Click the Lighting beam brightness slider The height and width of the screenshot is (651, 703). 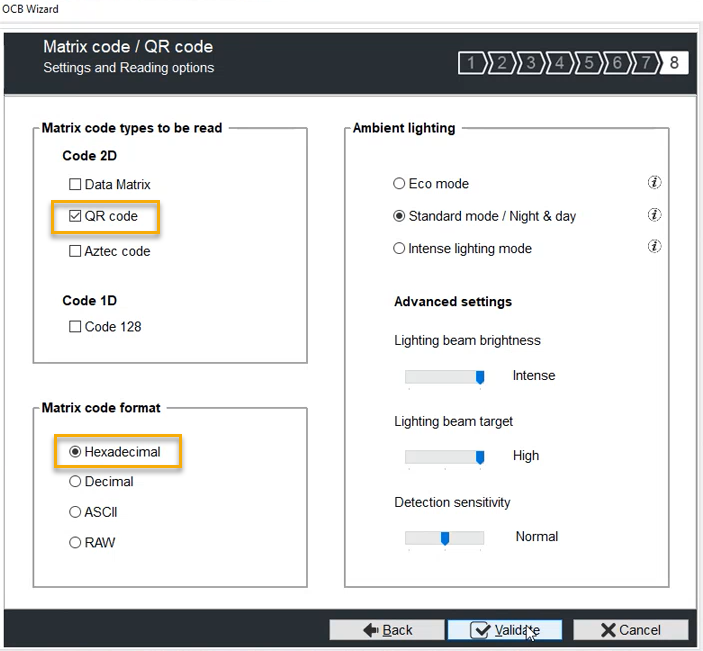[445, 376]
